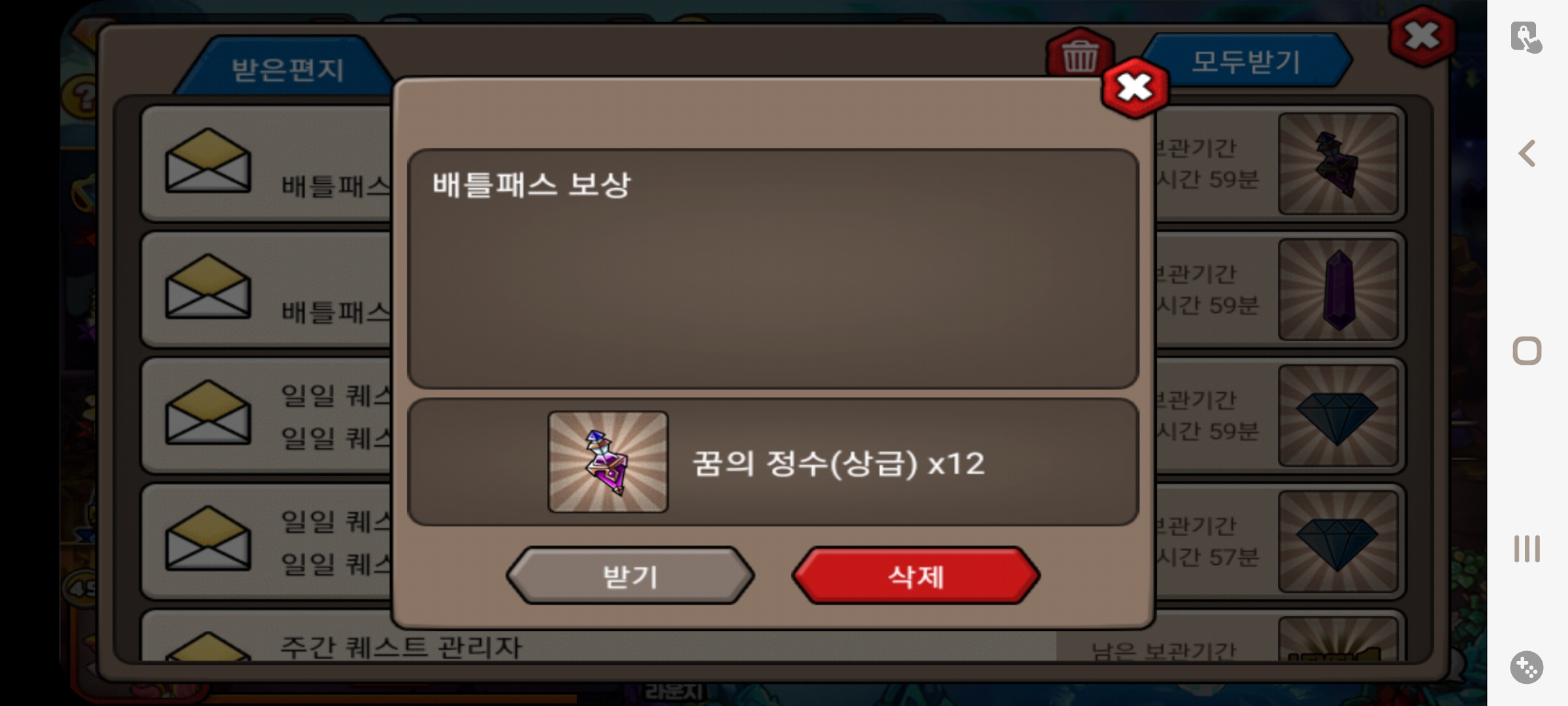Open the game tools controller icon
The width and height of the screenshot is (1568, 706).
tap(1527, 667)
